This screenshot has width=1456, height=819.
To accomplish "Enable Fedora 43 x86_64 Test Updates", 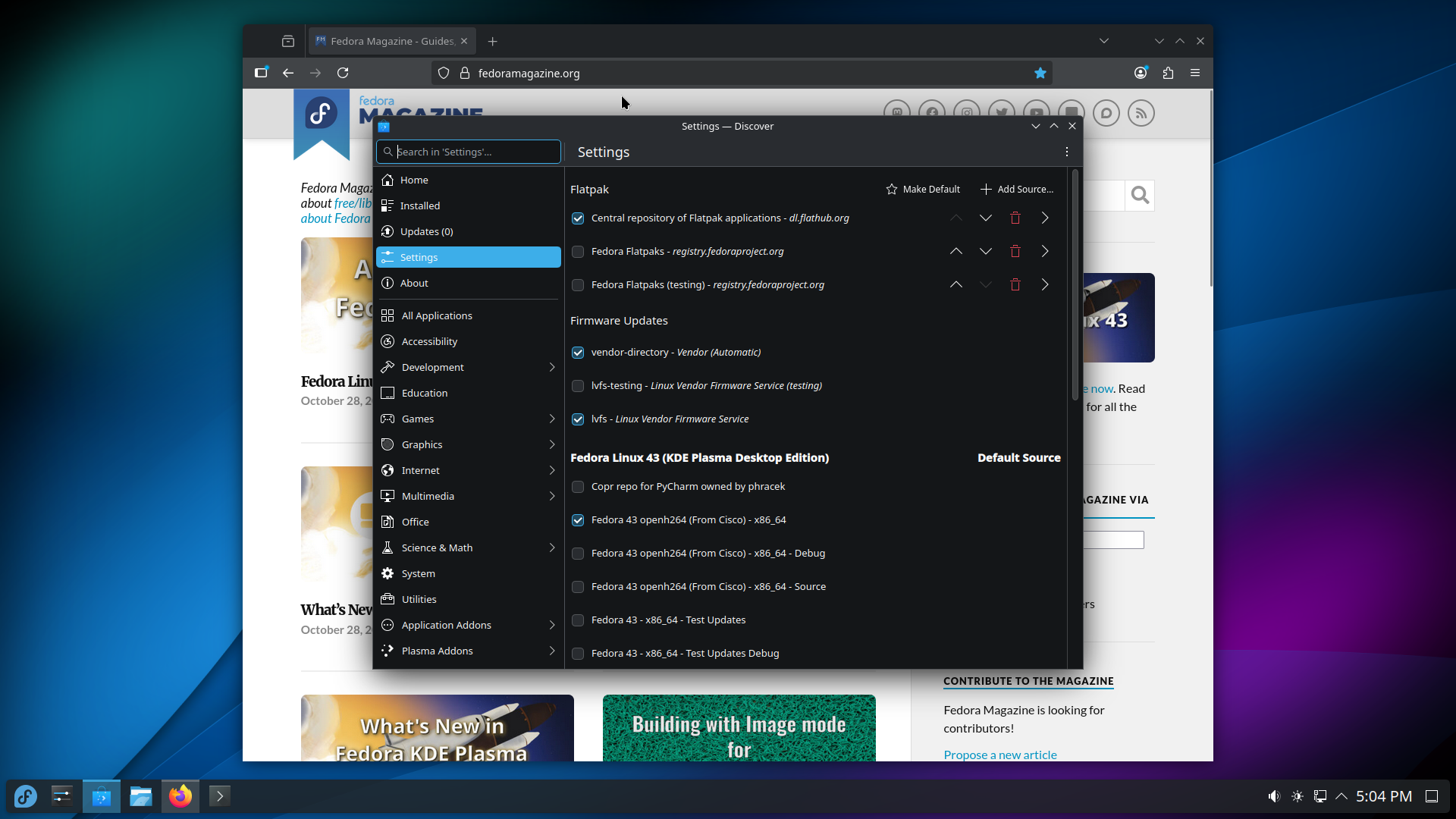I will tap(578, 620).
